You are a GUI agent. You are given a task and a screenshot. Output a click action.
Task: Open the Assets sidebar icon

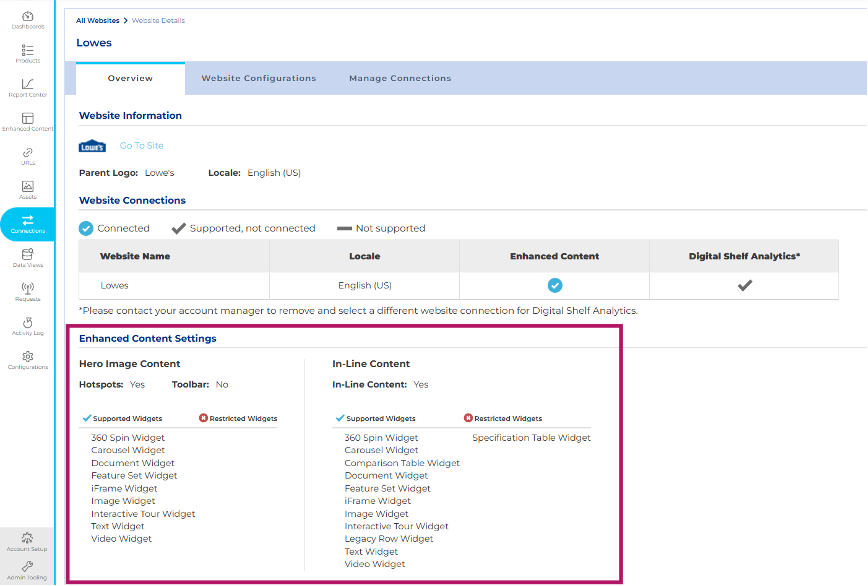pyautogui.click(x=28, y=186)
